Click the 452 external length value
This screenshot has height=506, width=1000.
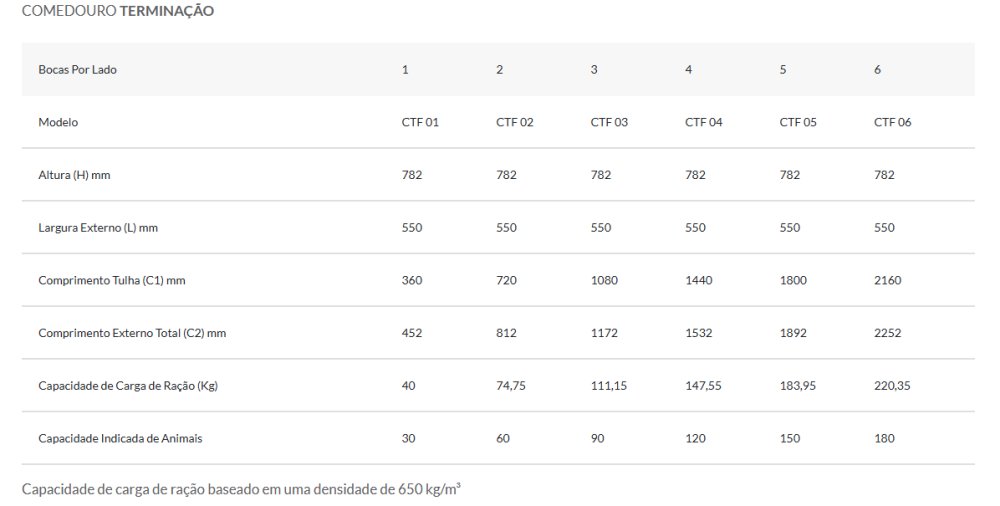pos(412,333)
